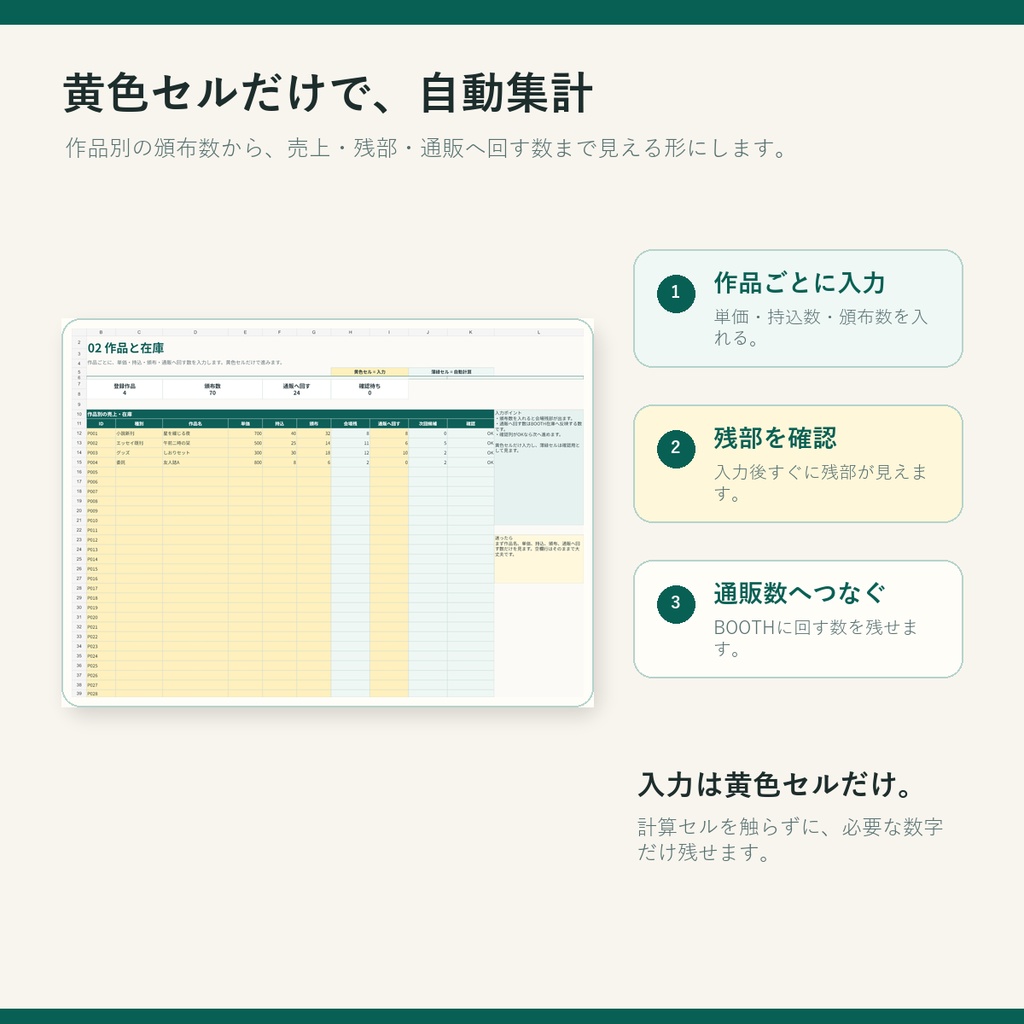Select cell P001 in the ID column
The width and height of the screenshot is (1024, 1024).
[x=101, y=433]
